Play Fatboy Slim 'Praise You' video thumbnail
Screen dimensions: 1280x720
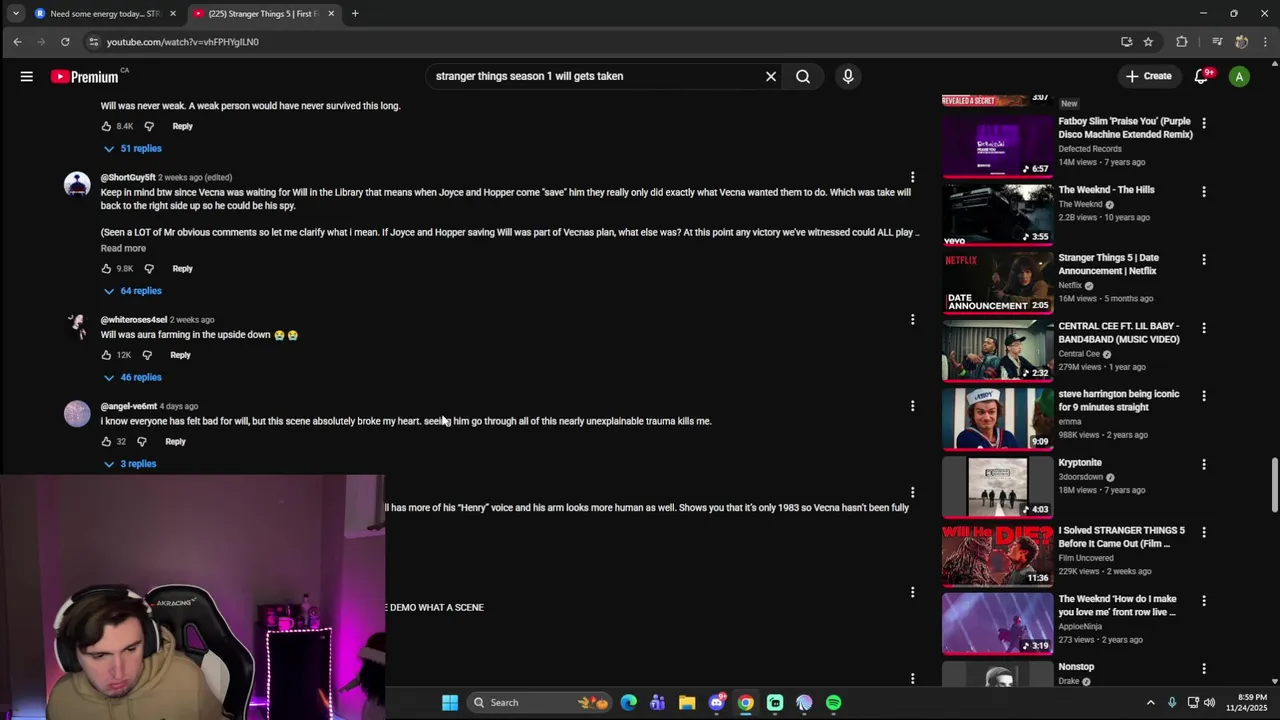click(x=997, y=145)
